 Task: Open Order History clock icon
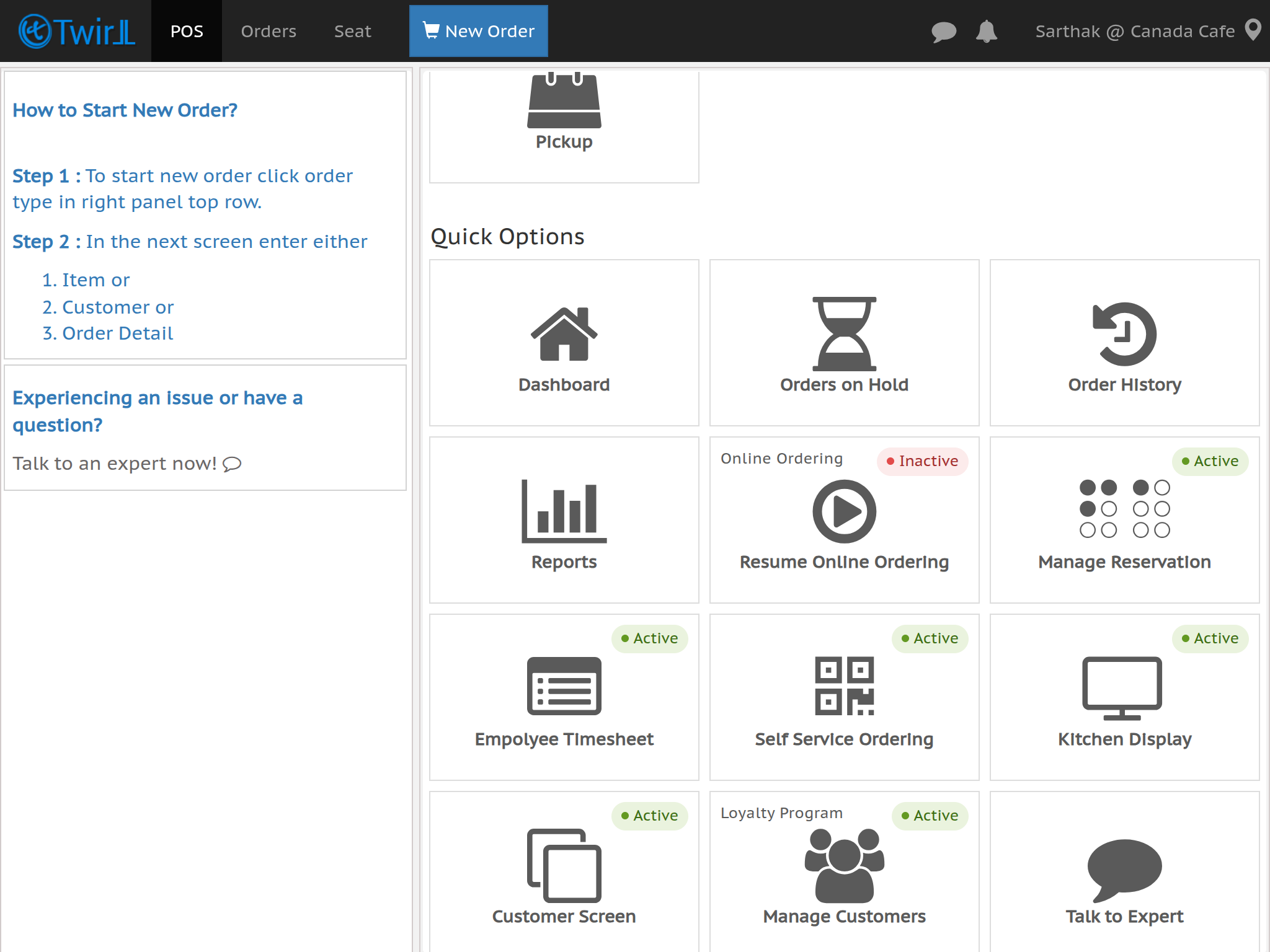click(1124, 333)
